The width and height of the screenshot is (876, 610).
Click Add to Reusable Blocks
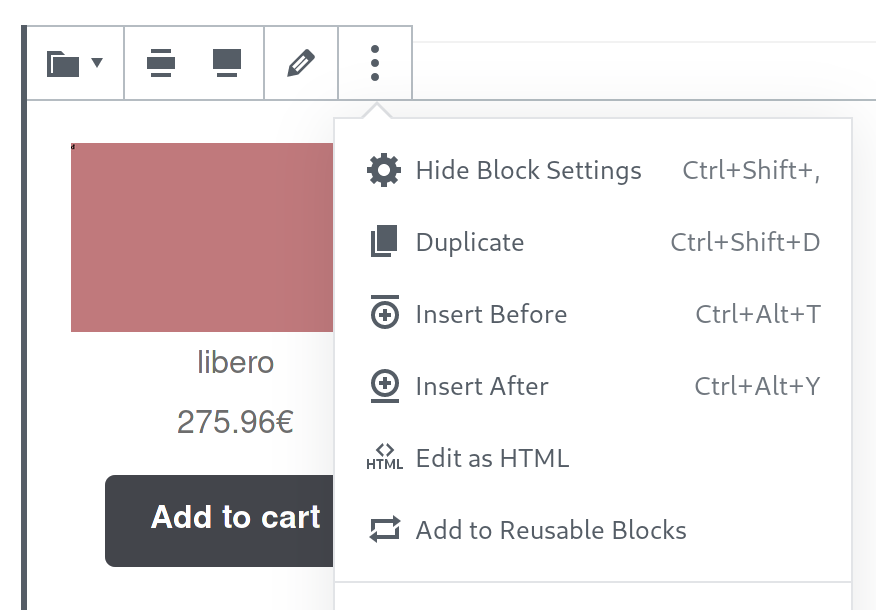pos(593,530)
